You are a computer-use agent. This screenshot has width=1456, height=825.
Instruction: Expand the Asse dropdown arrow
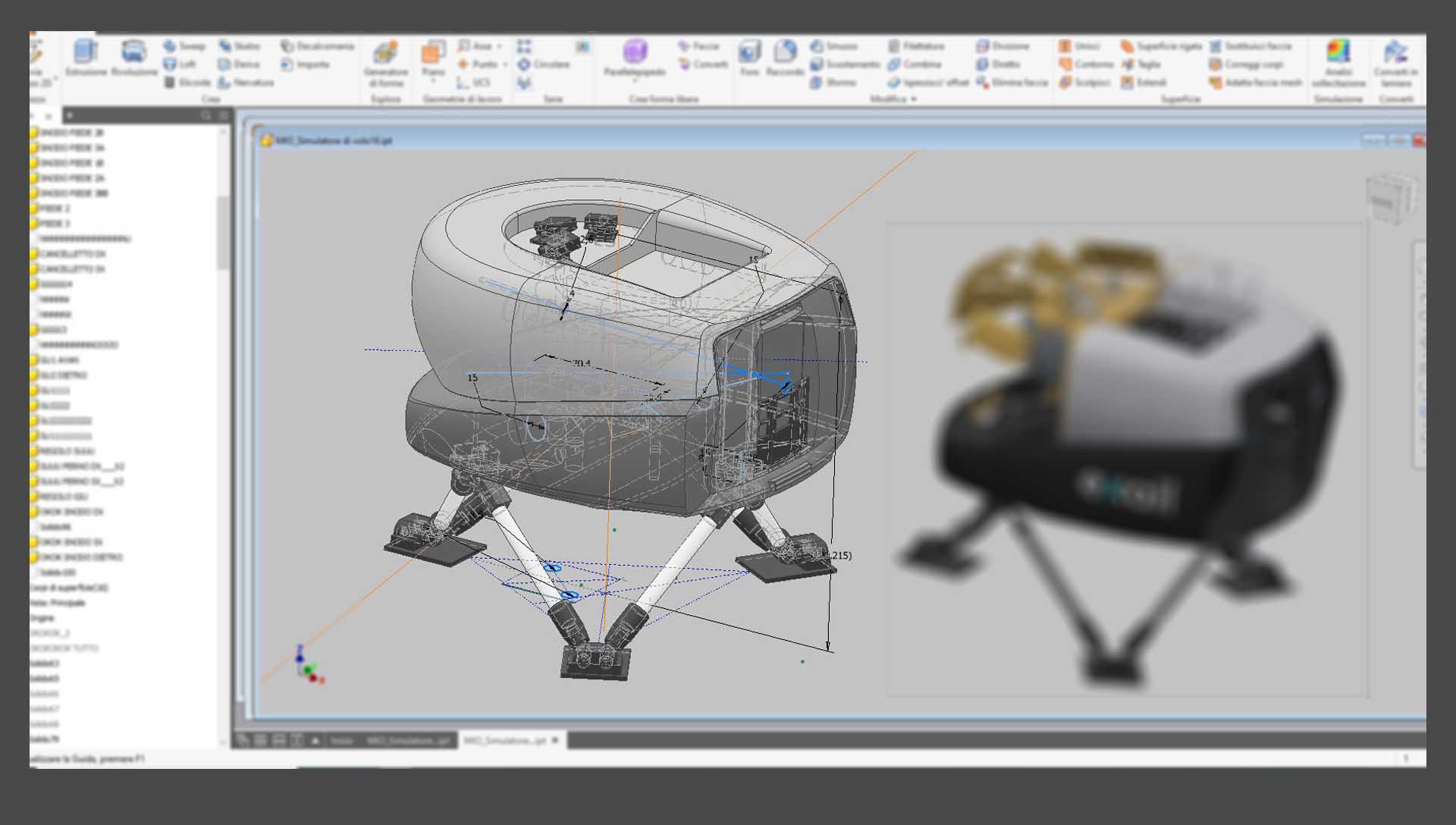pos(500,46)
